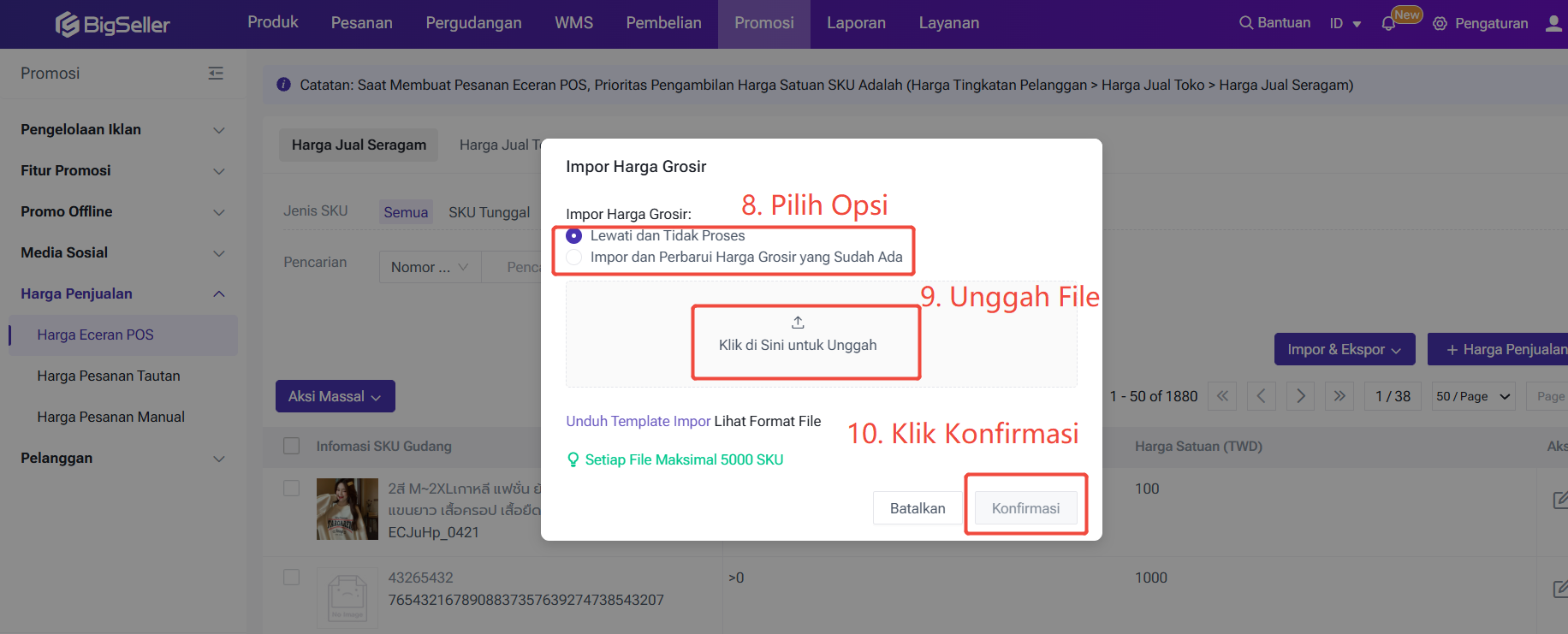Image resolution: width=1568 pixels, height=634 pixels.
Task: Collapse the Promosi sidebar menu icon
Action: click(216, 74)
